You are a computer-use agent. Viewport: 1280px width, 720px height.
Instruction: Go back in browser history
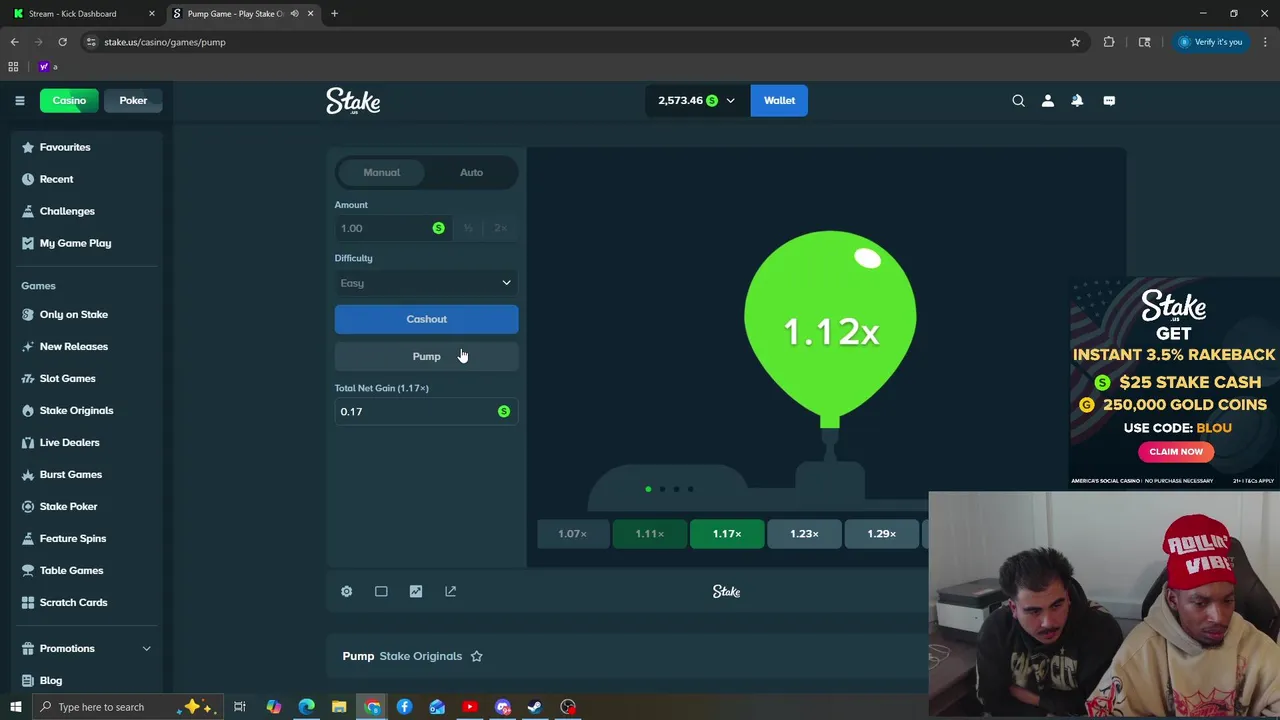pyautogui.click(x=14, y=42)
